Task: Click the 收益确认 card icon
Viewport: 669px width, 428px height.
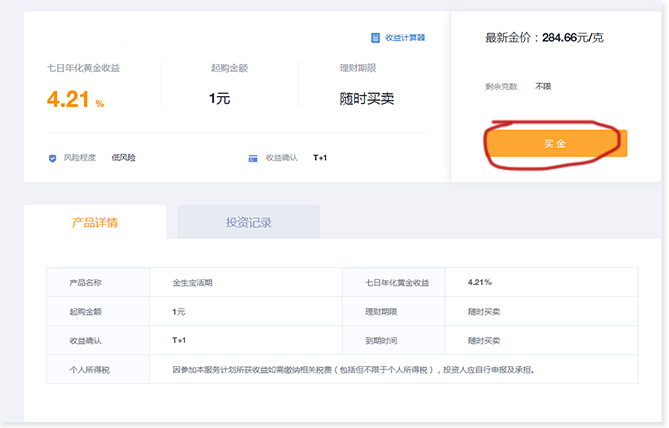Action: 253,158
